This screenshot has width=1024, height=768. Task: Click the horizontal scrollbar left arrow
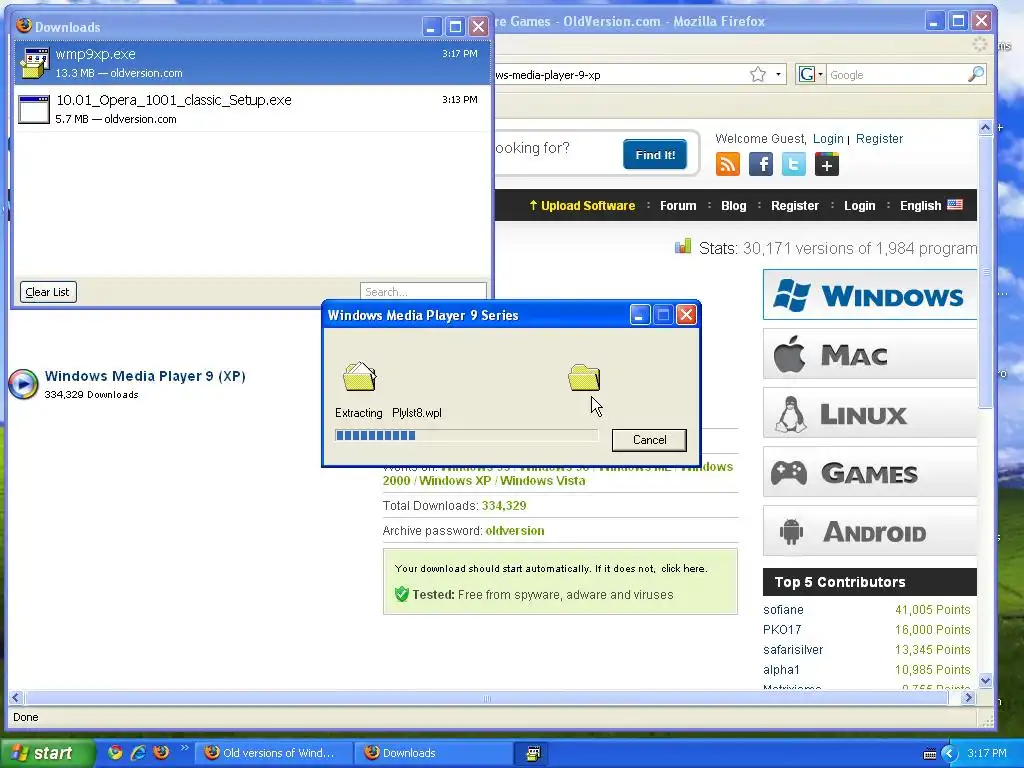(x=15, y=697)
